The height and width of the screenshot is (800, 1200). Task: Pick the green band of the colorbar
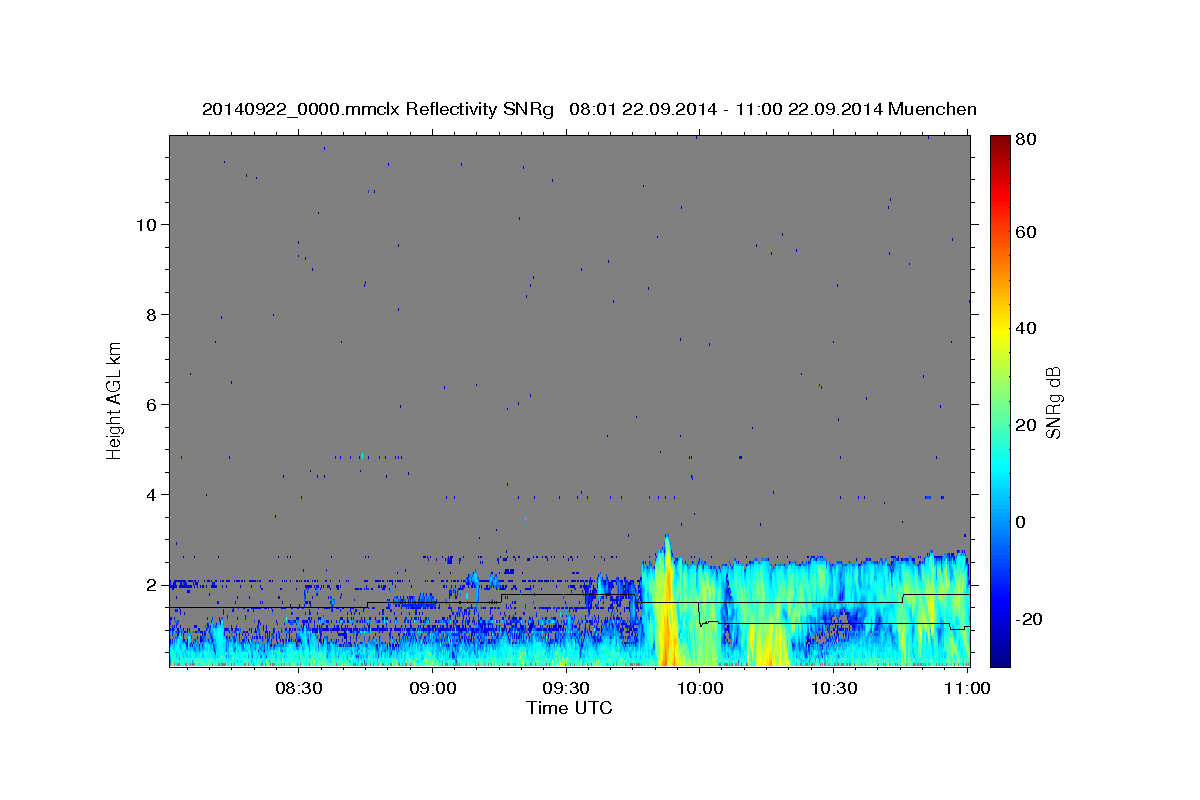click(x=1000, y=400)
